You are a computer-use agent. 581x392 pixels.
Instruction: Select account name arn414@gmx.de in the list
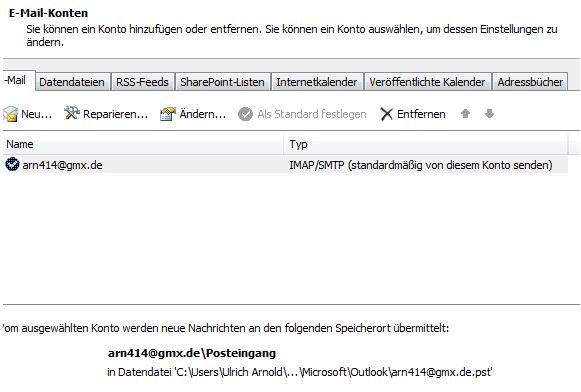click(62, 165)
